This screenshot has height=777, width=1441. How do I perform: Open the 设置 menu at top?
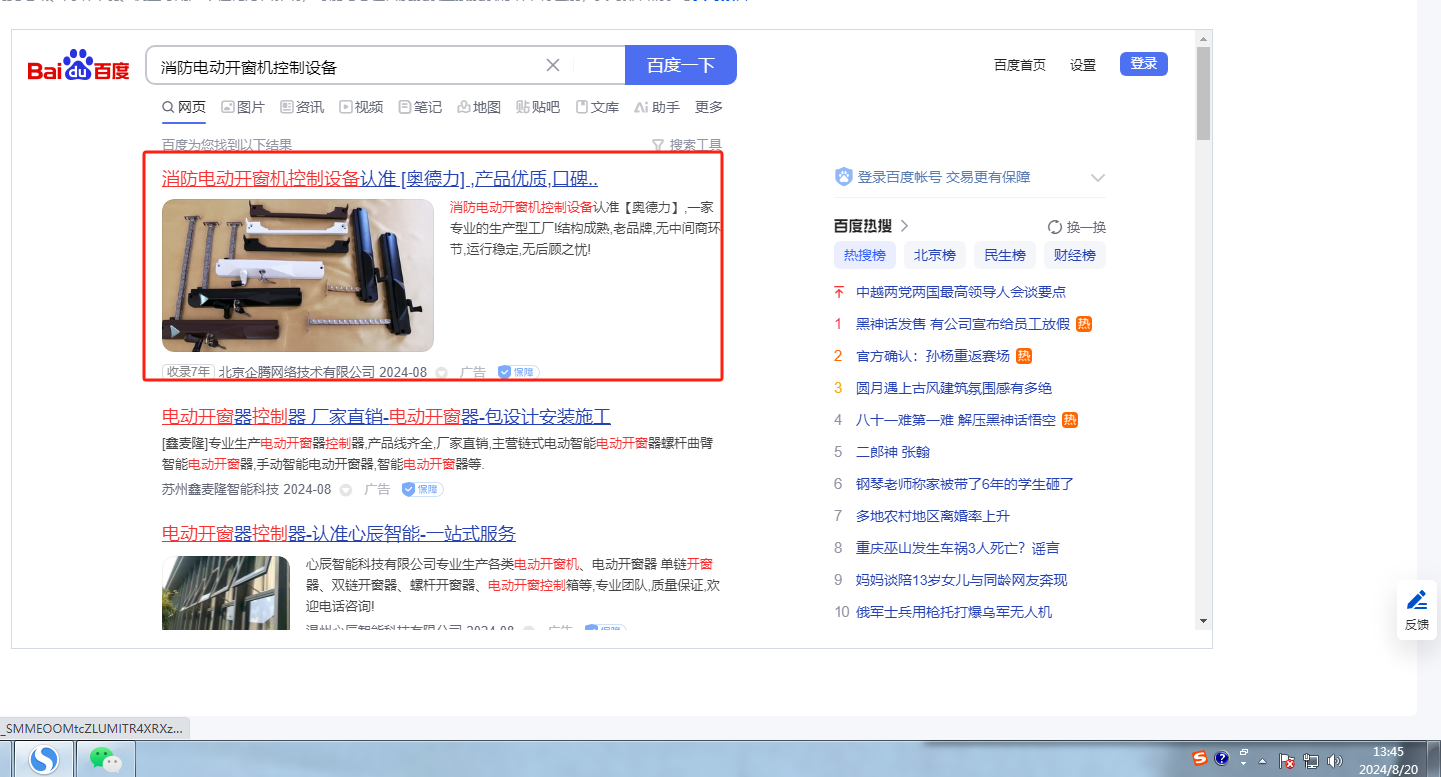coord(1083,65)
